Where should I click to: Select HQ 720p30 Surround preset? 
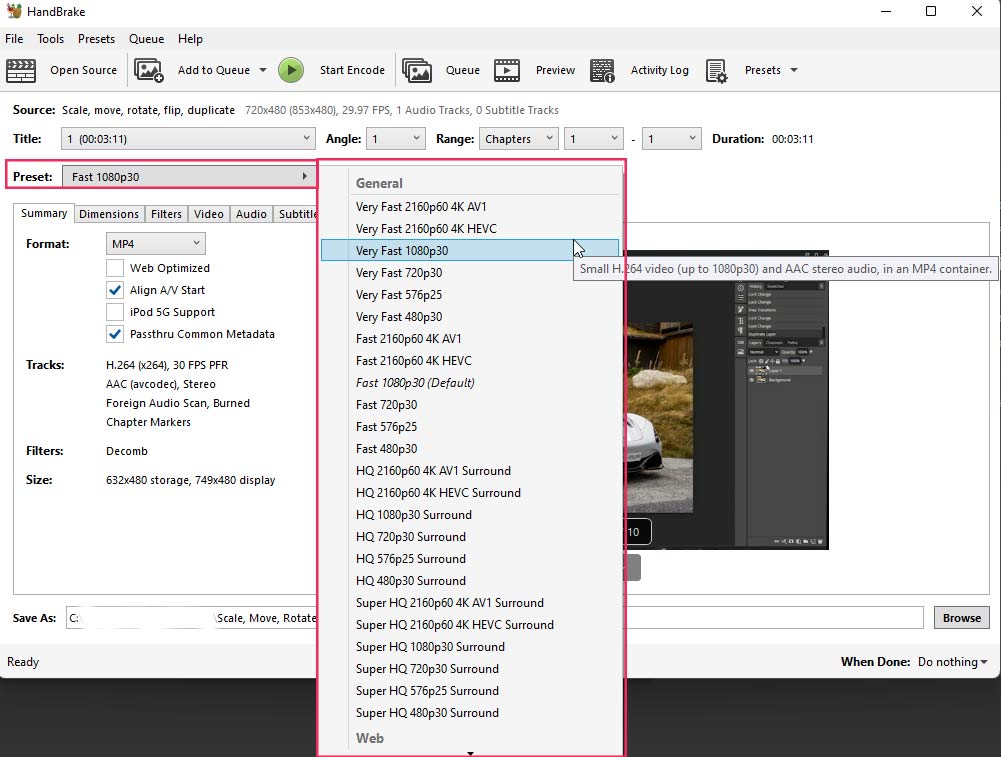[x=470, y=537]
